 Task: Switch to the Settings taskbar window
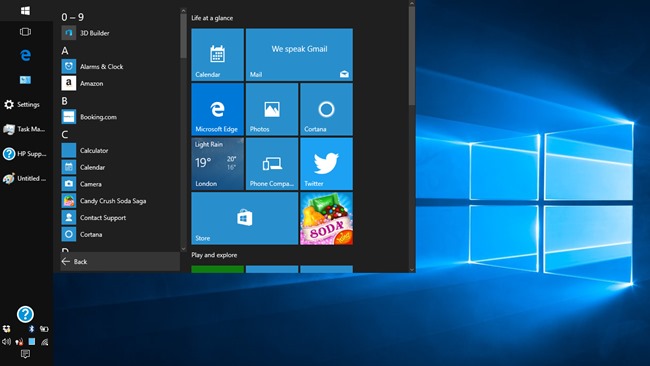26,104
